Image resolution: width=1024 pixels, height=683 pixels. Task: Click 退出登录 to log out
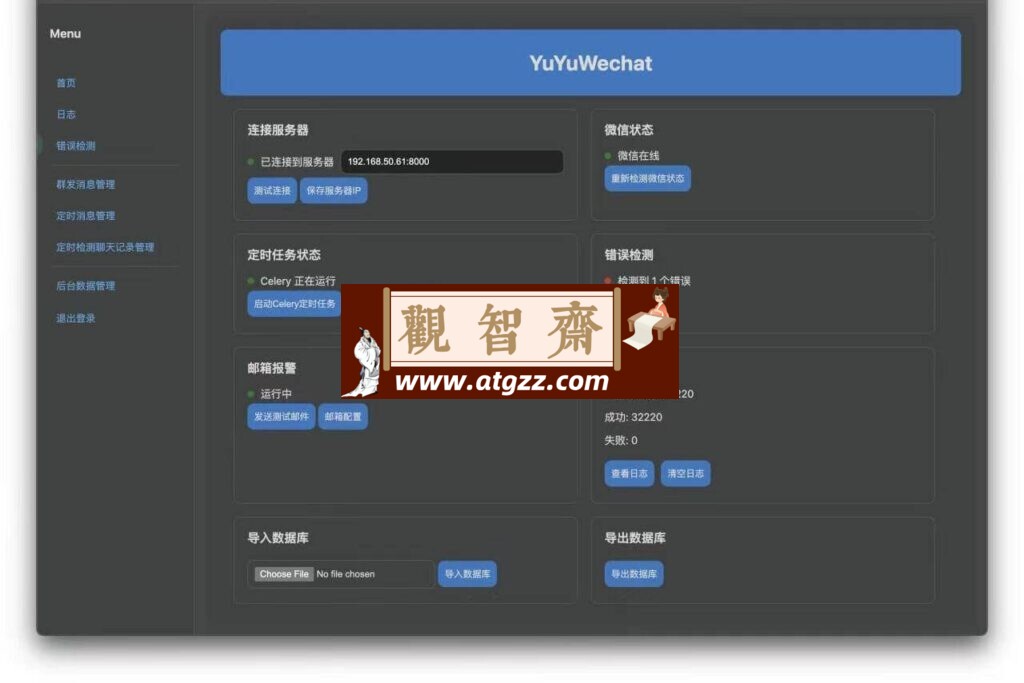click(76, 318)
